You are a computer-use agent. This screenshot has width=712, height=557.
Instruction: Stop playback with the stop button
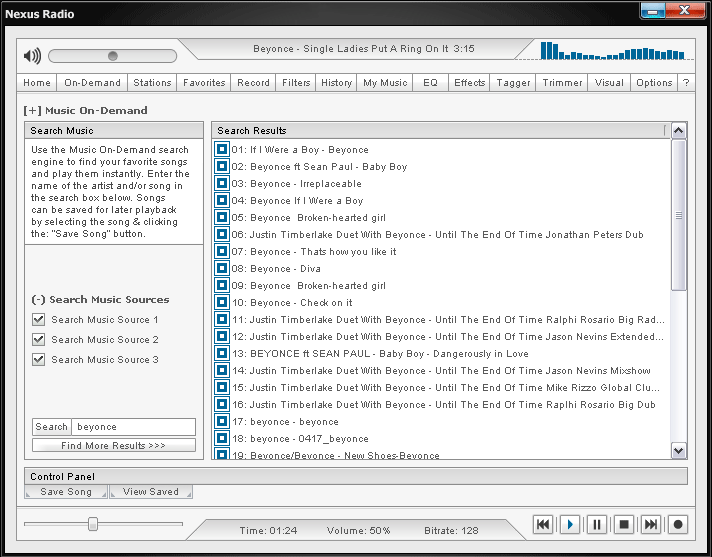tap(624, 525)
